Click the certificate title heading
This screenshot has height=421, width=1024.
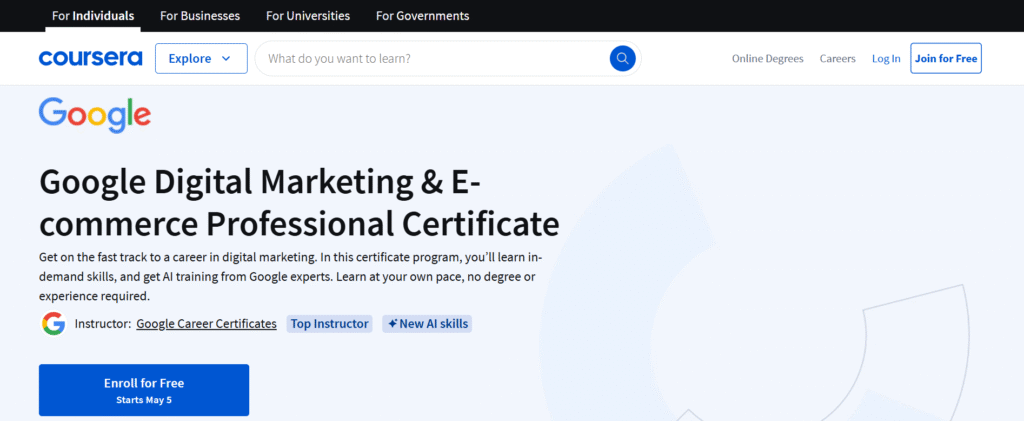[299, 202]
